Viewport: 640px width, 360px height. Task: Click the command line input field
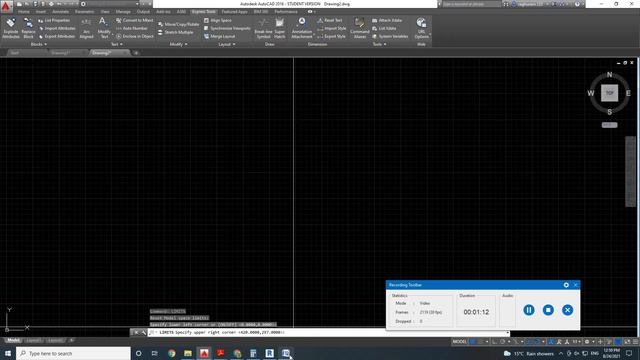pyautogui.click(x=329, y=333)
